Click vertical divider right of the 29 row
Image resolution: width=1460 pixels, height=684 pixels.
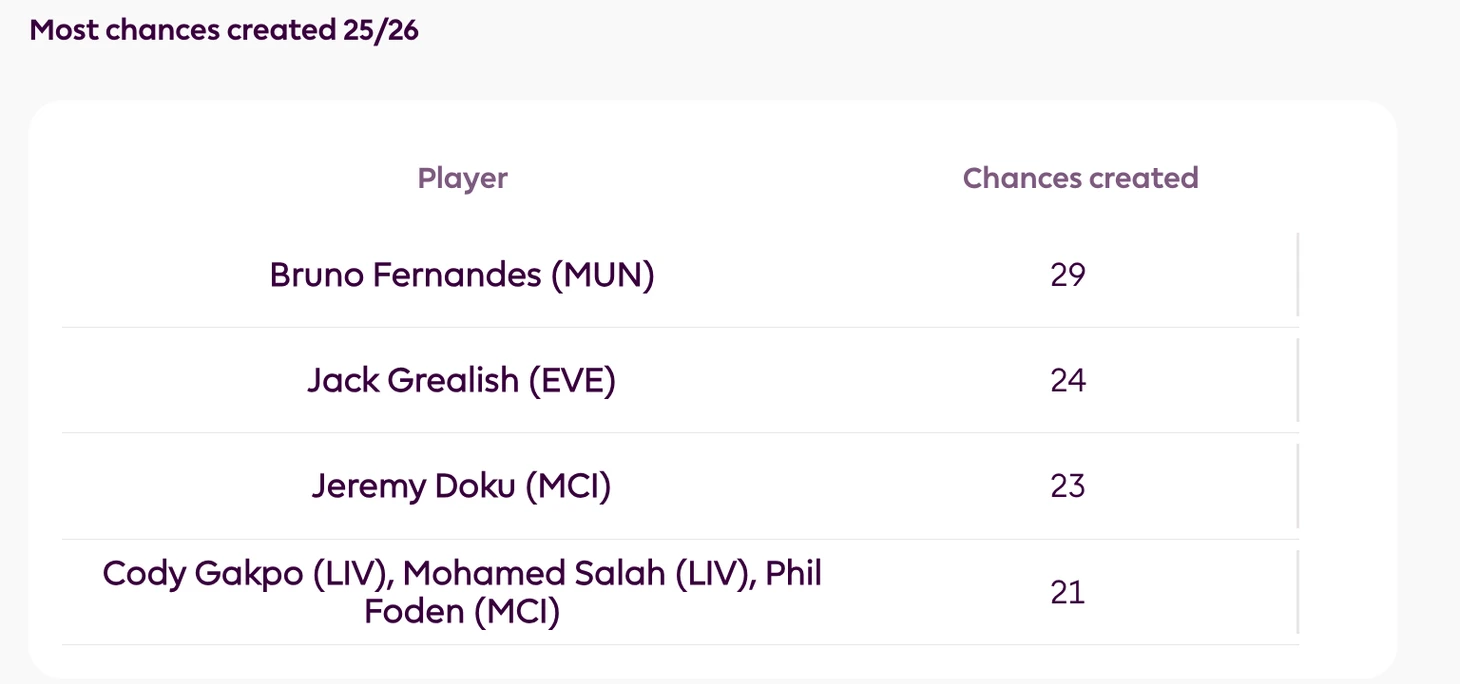[x=1298, y=275]
